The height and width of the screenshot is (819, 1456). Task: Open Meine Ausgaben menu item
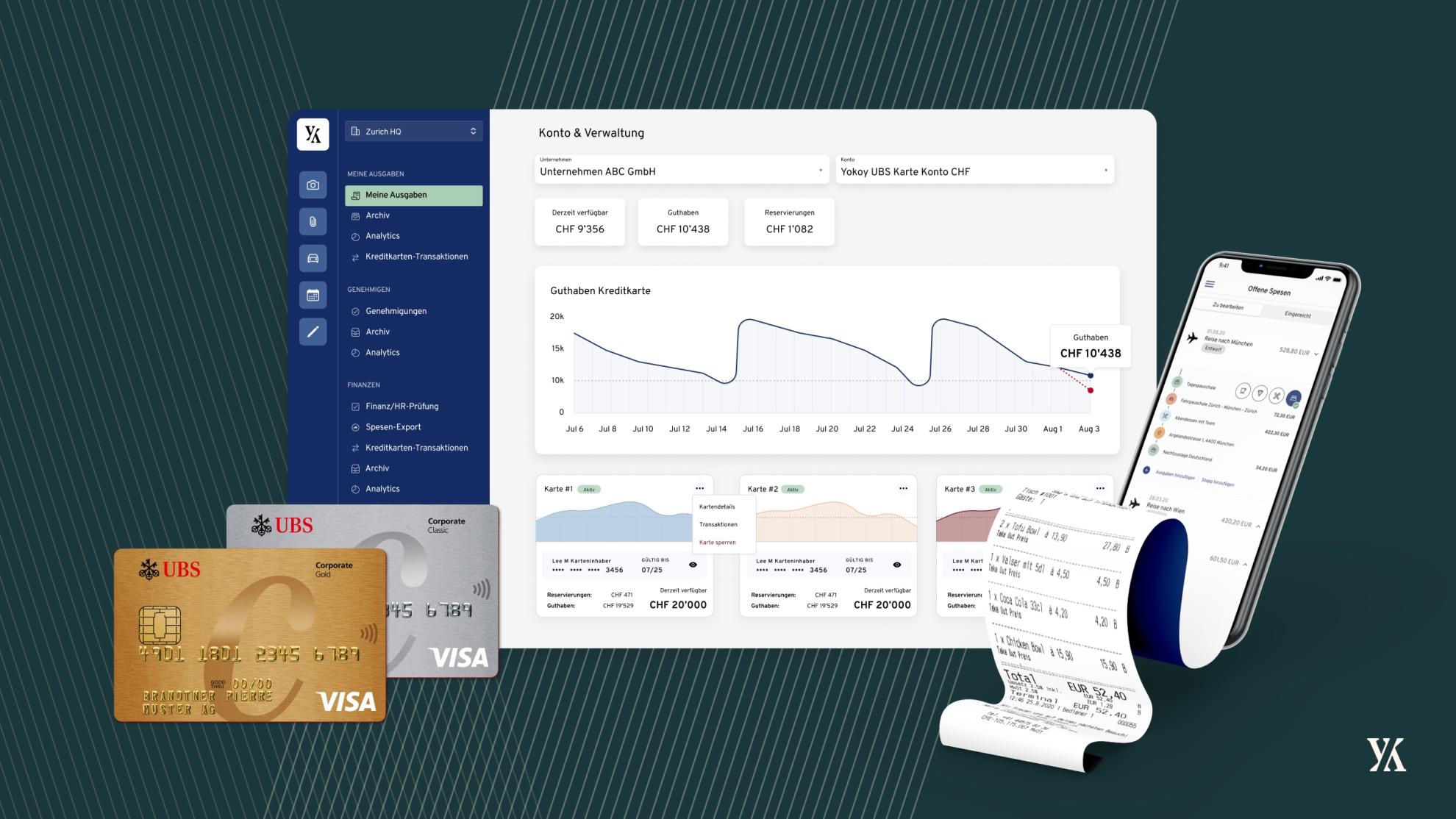(415, 194)
